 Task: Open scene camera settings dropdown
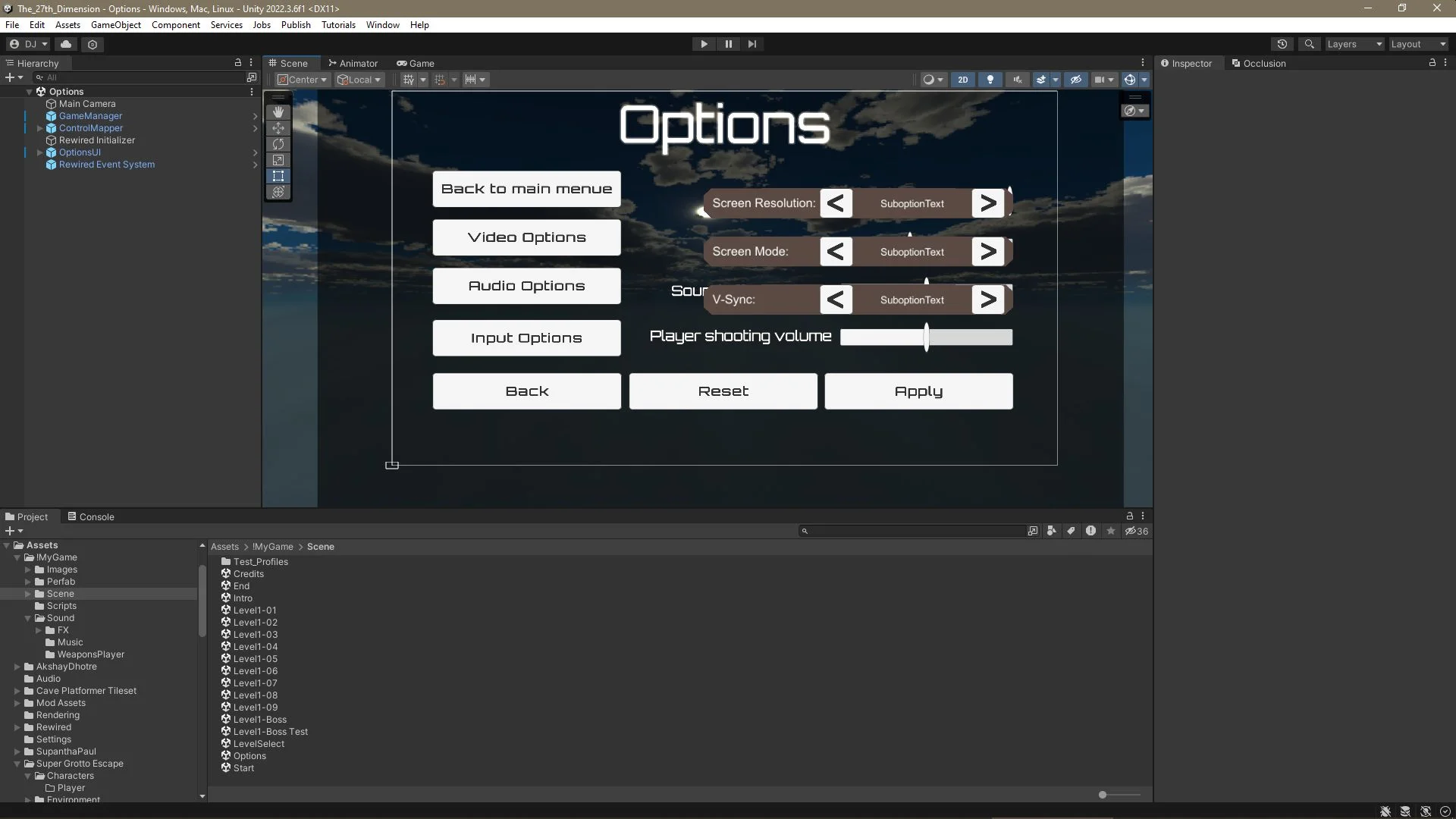(x=1104, y=80)
